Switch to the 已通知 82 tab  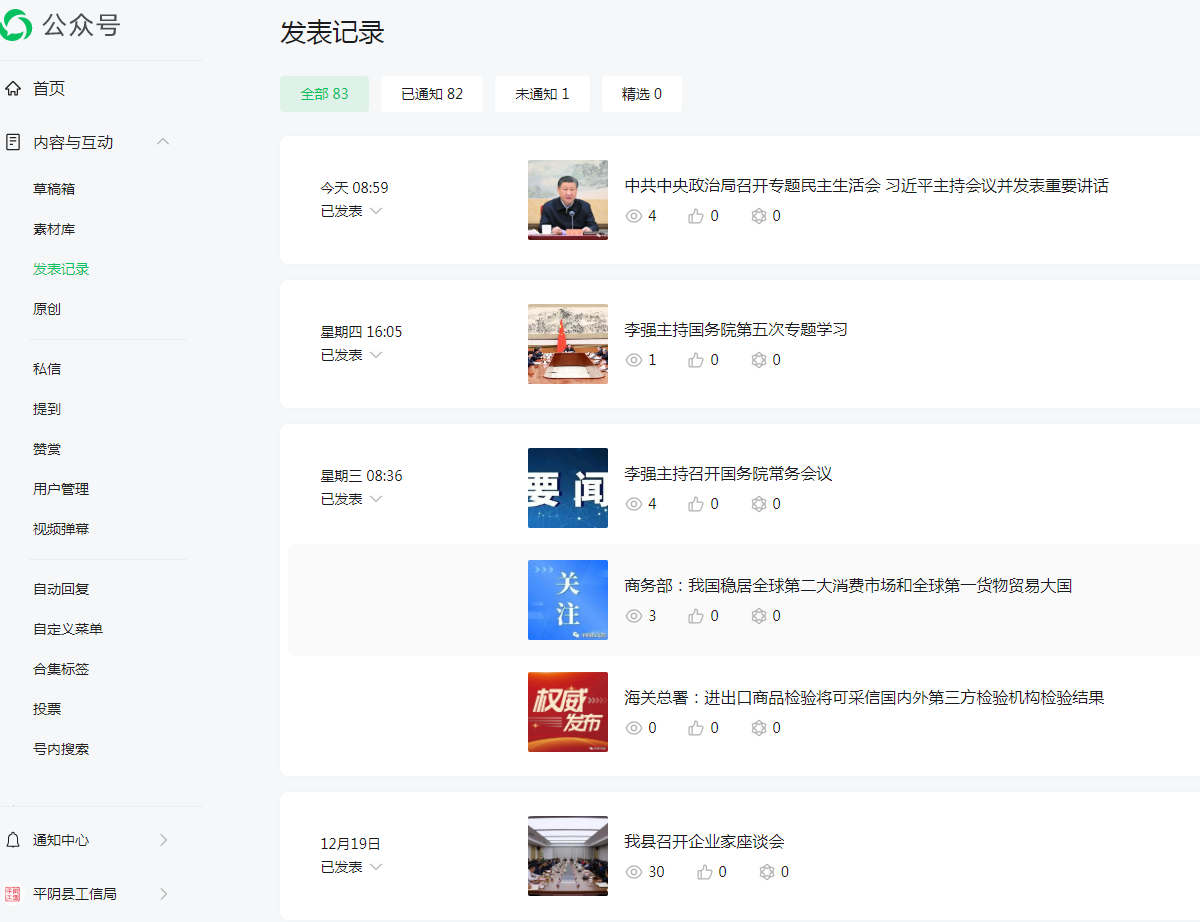pyautogui.click(x=432, y=94)
